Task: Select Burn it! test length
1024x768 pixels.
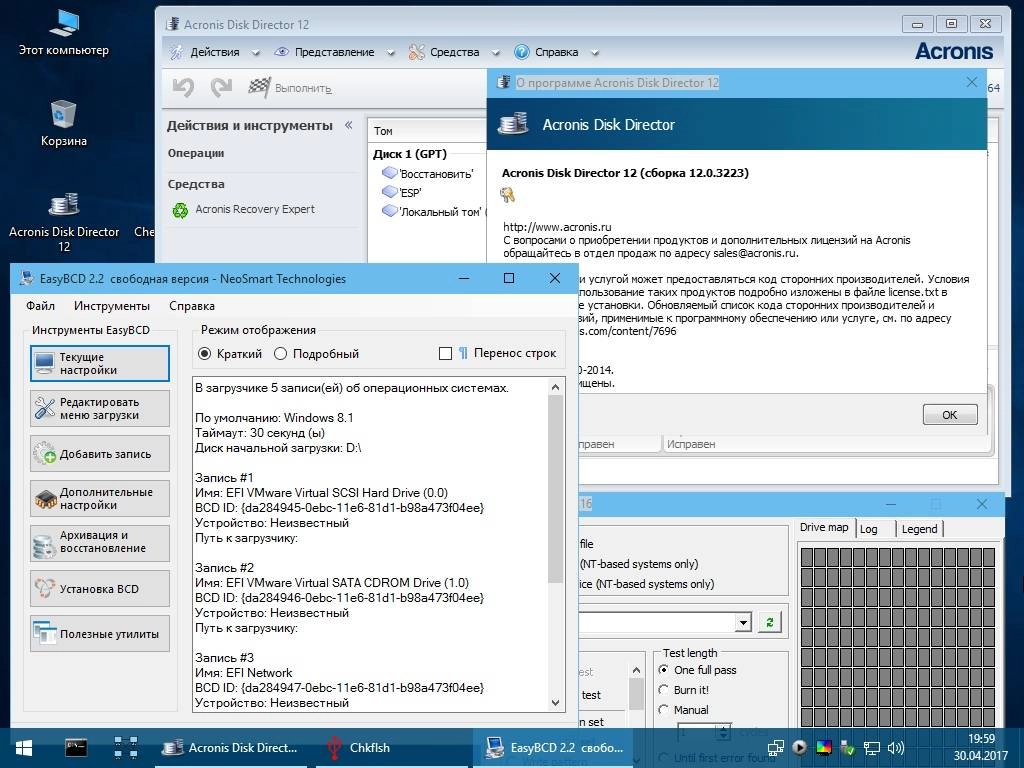Action: (x=664, y=690)
